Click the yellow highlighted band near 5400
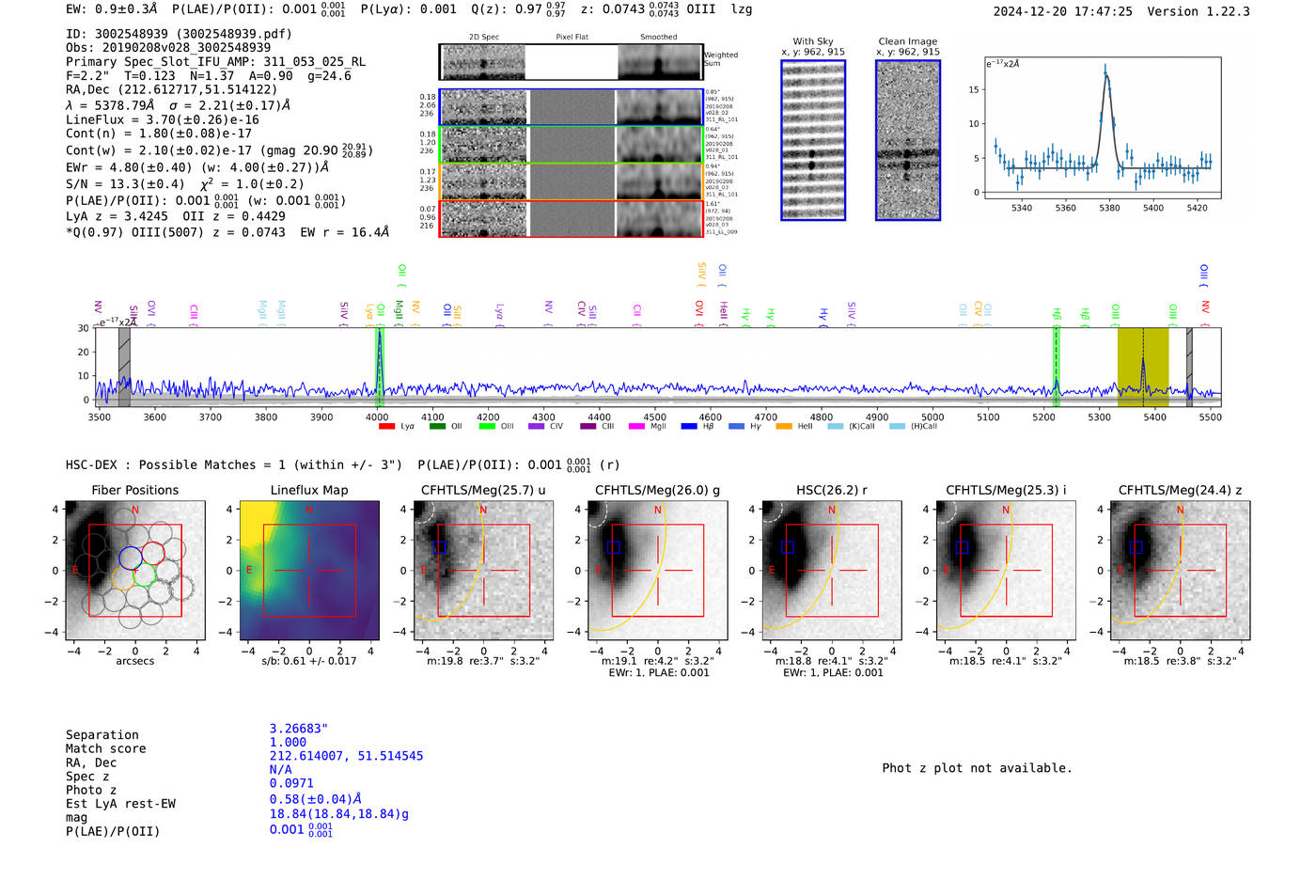1316x896 pixels. pos(1143,367)
